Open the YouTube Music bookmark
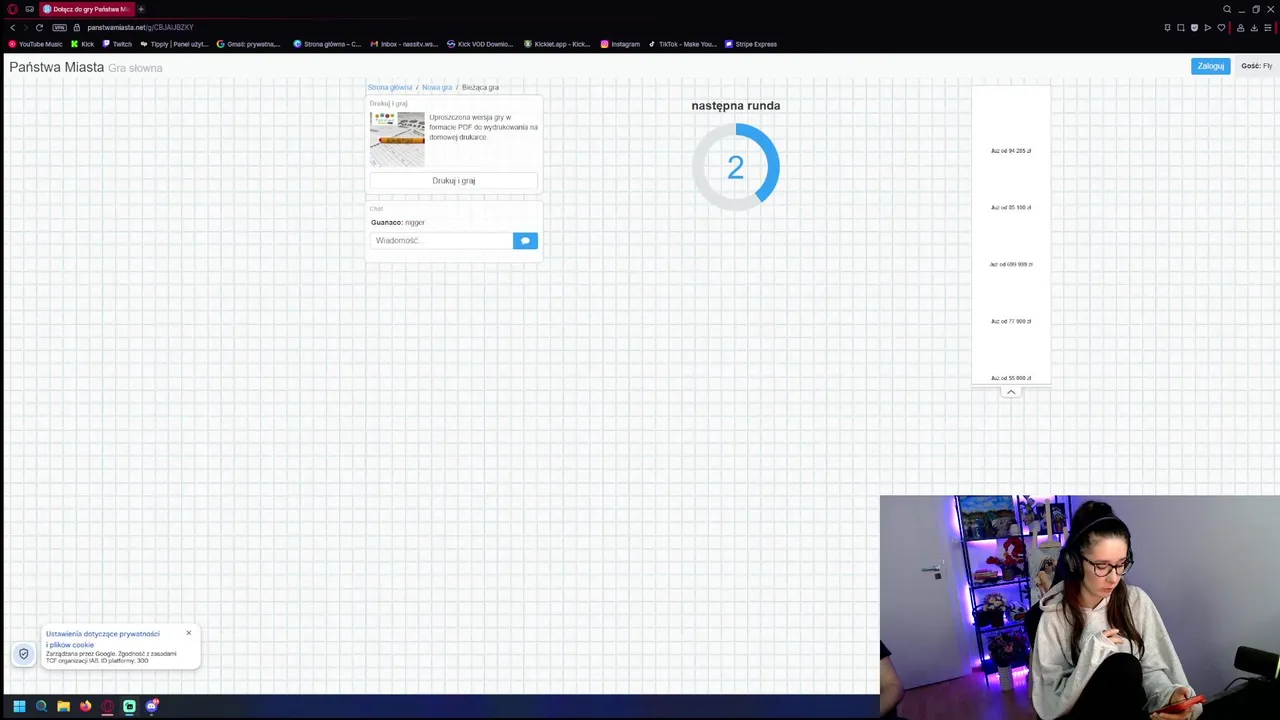 pos(36,44)
